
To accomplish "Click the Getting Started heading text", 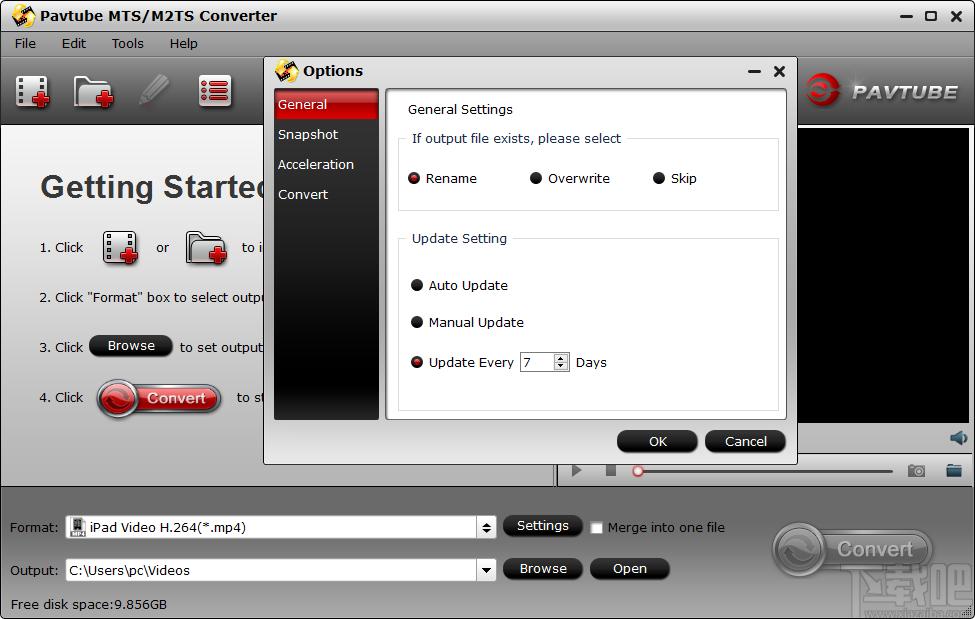I will point(152,187).
